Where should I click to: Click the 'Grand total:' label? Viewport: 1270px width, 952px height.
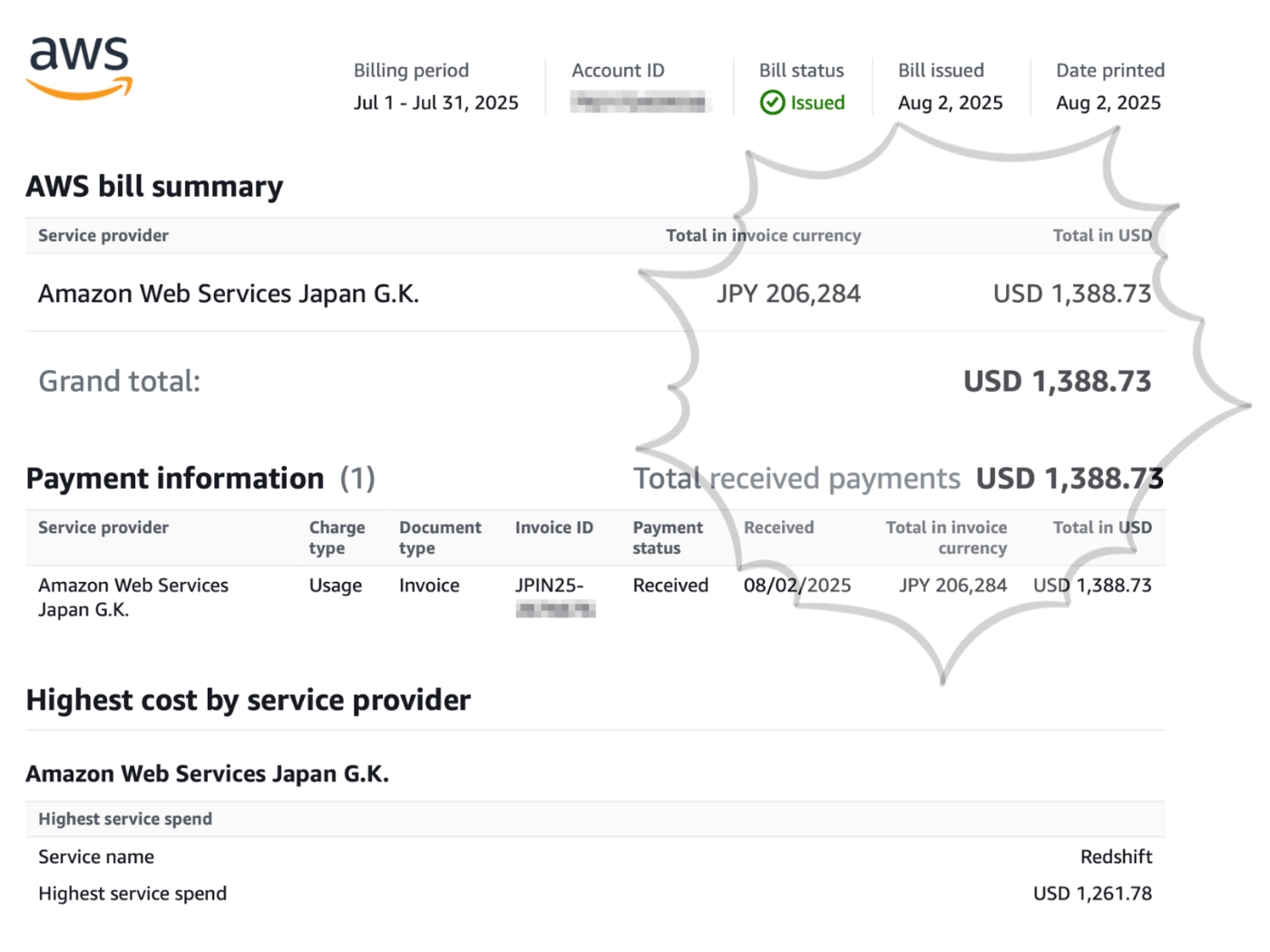click(119, 381)
